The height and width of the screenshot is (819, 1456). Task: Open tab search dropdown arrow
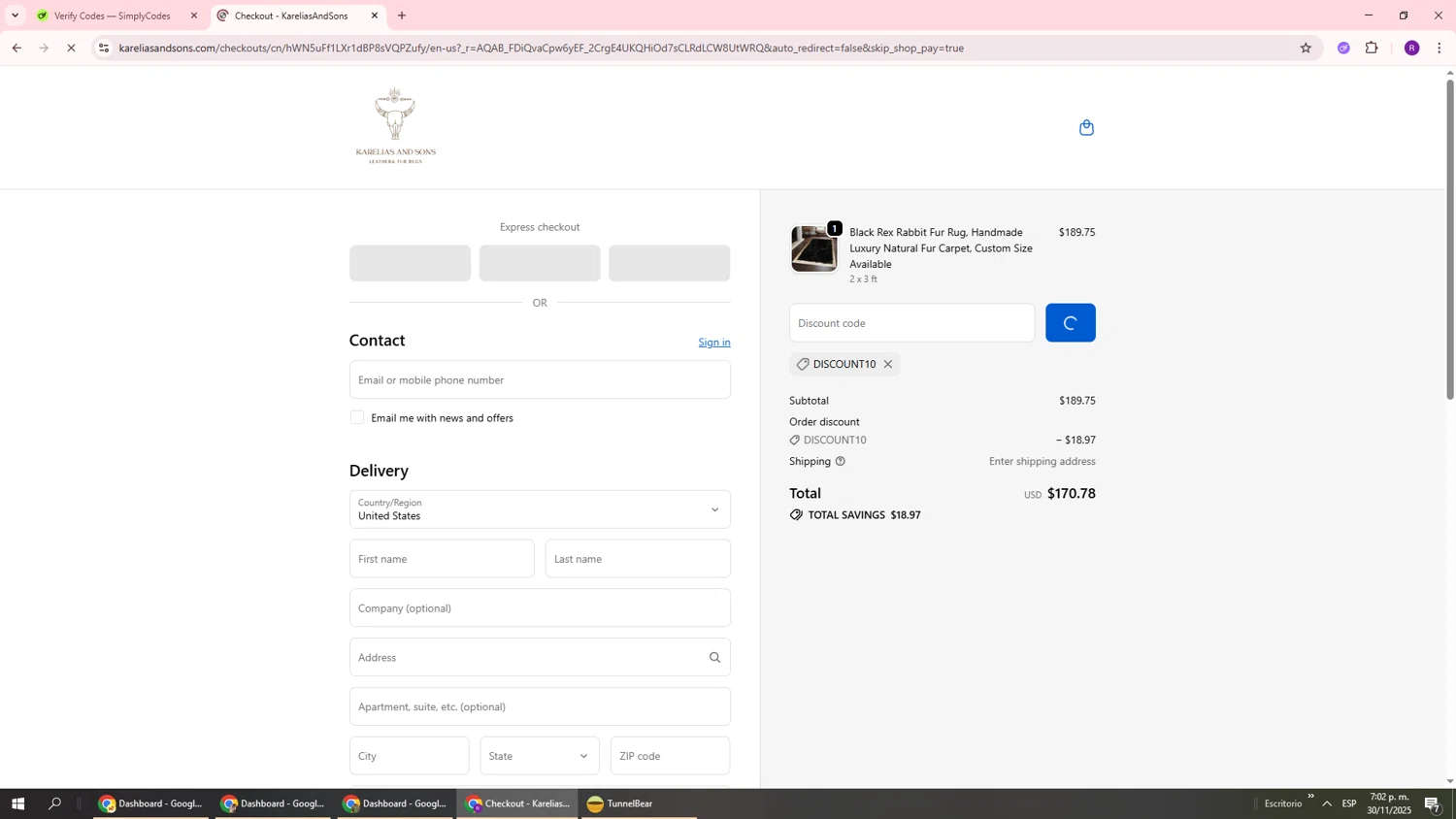tap(15, 16)
